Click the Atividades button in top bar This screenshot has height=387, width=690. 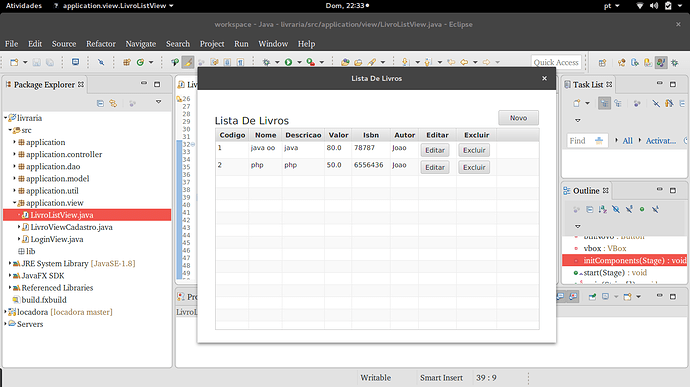[24, 6]
